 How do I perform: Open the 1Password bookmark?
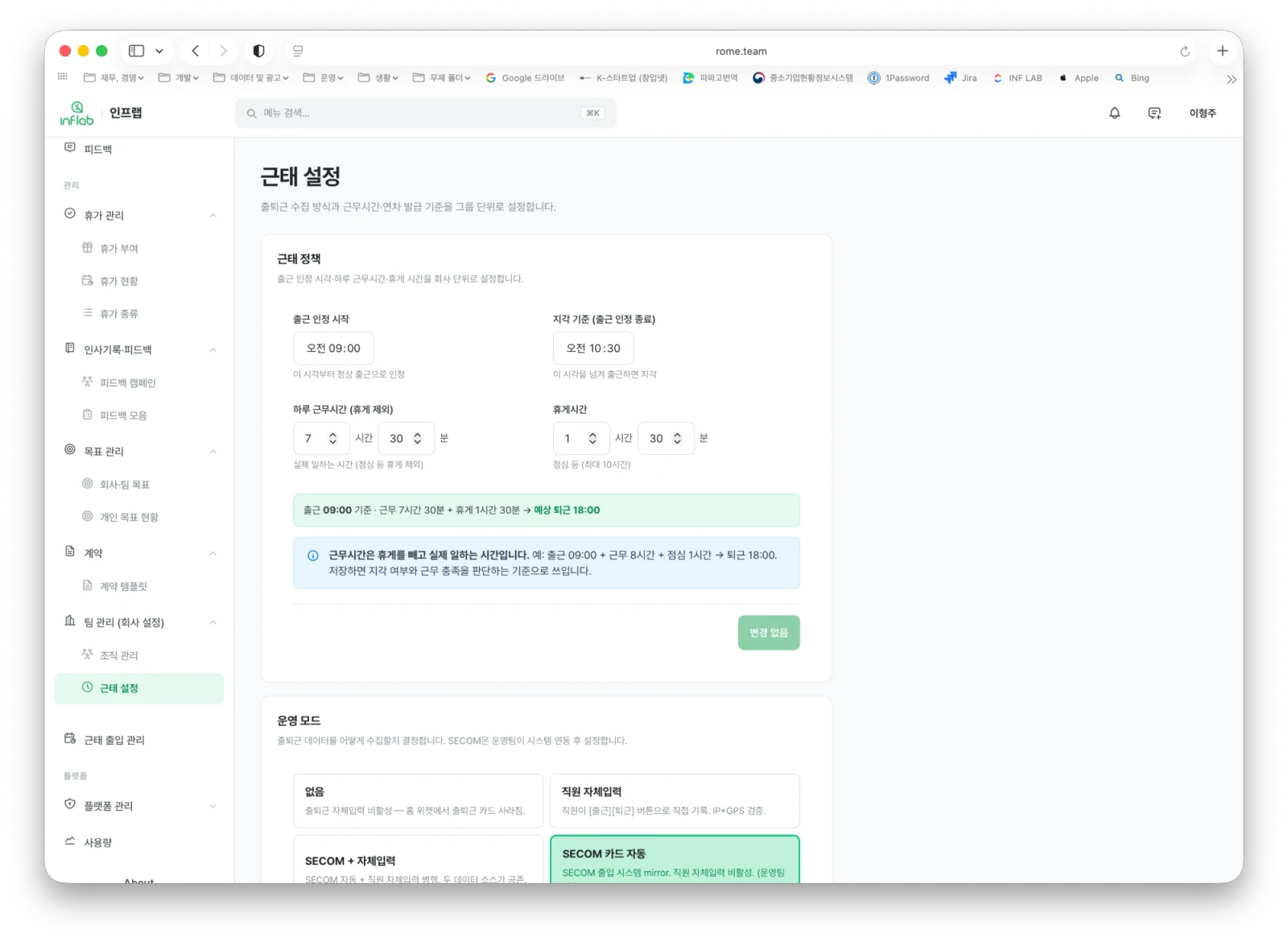click(x=898, y=78)
